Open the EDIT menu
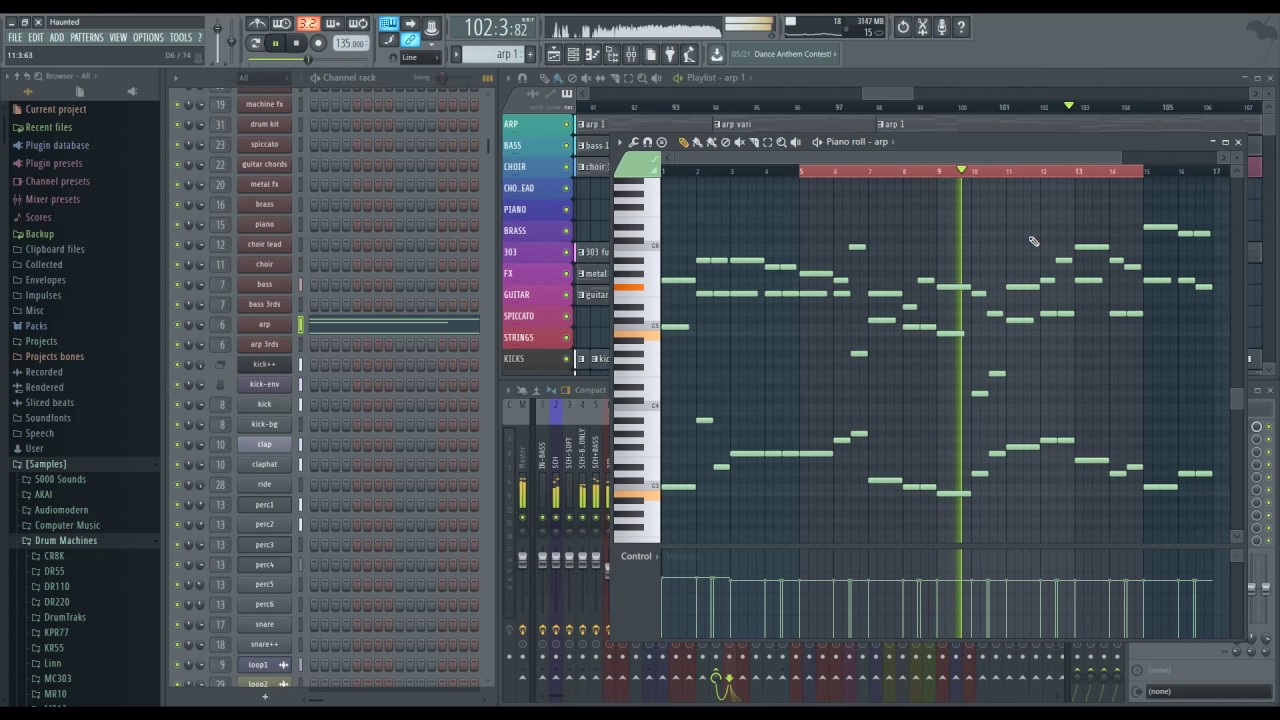 click(x=36, y=38)
